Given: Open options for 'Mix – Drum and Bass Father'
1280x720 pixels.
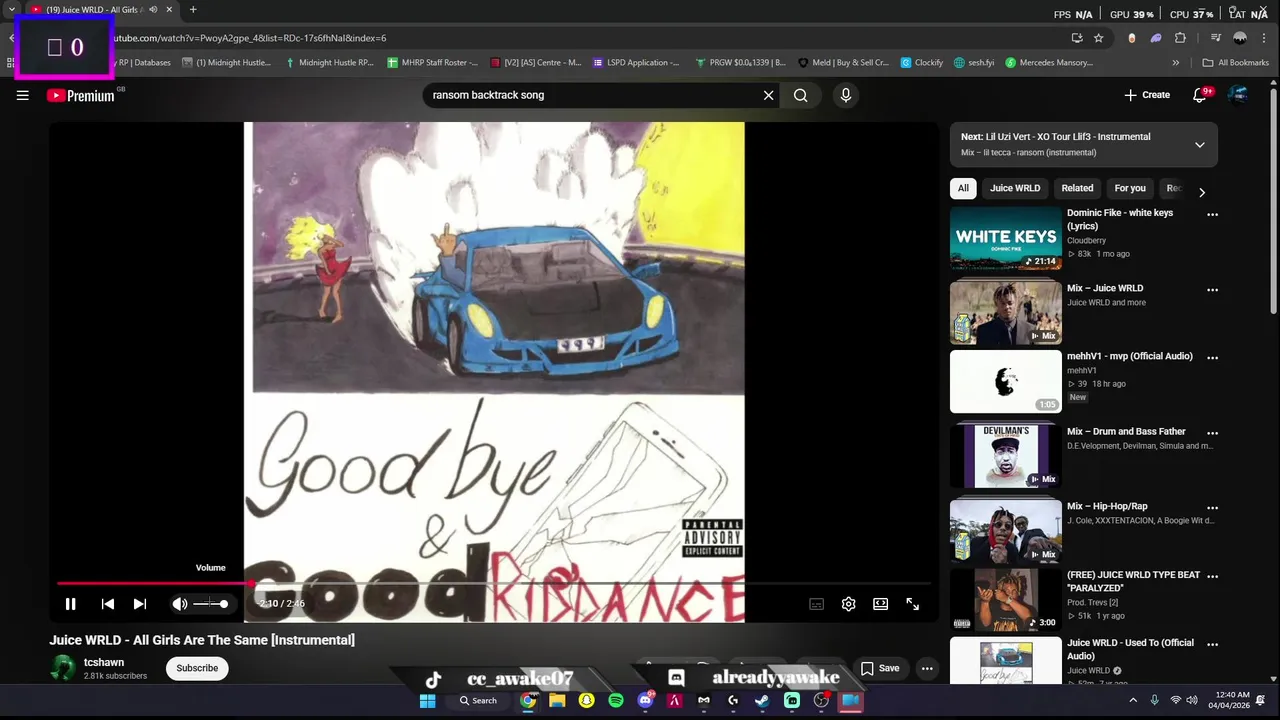Looking at the screenshot, I should [x=1212, y=433].
